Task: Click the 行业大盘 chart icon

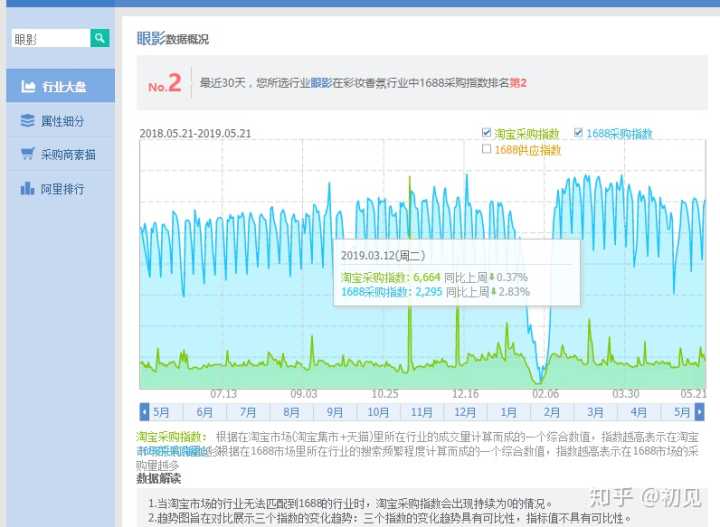Action: (x=28, y=87)
